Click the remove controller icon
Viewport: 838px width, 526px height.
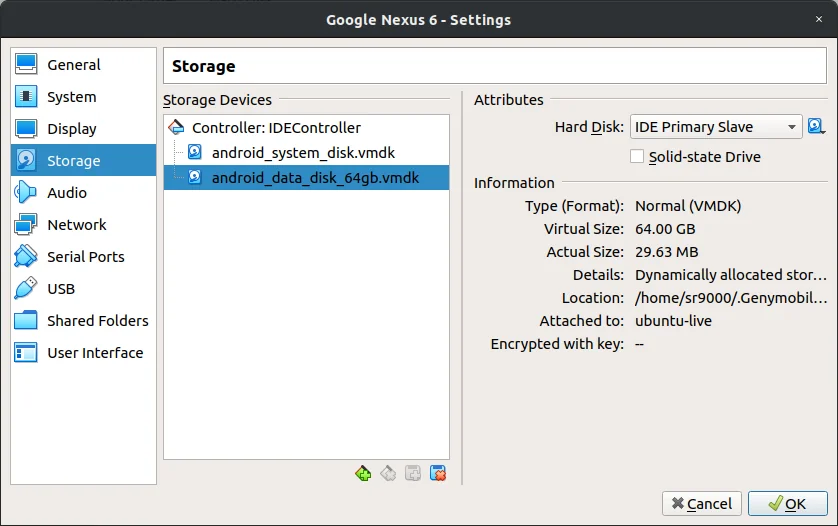pos(388,474)
